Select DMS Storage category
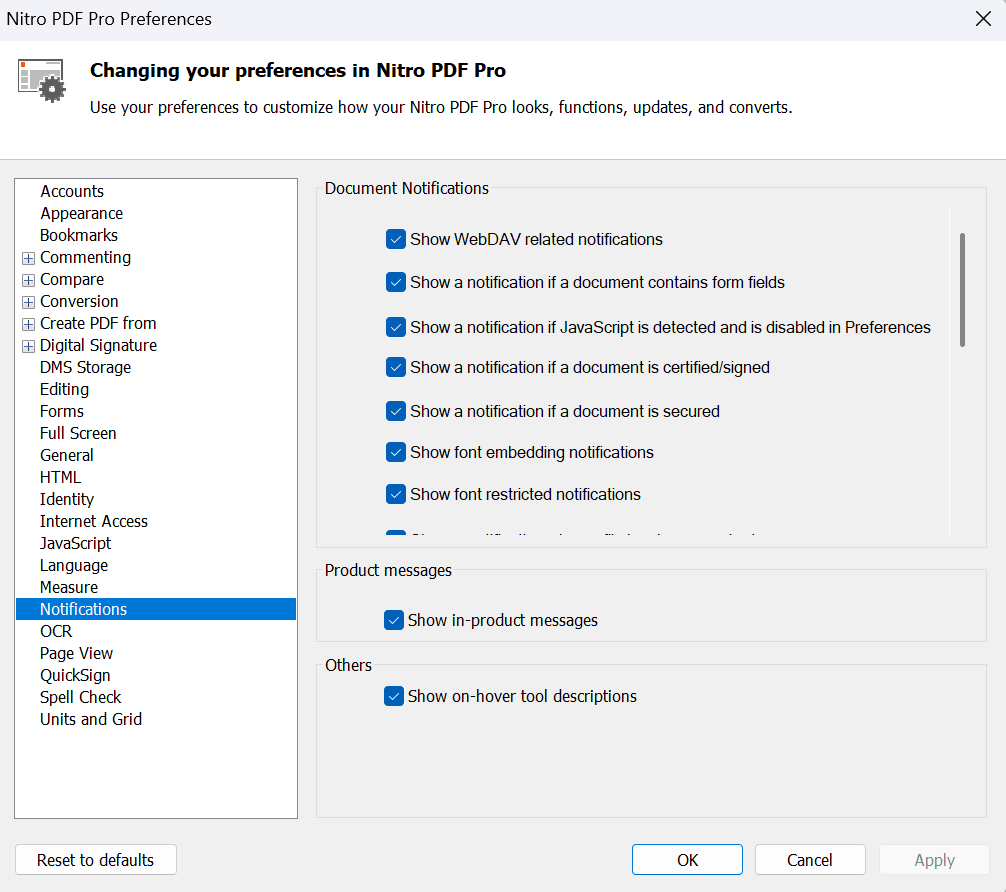 click(85, 367)
